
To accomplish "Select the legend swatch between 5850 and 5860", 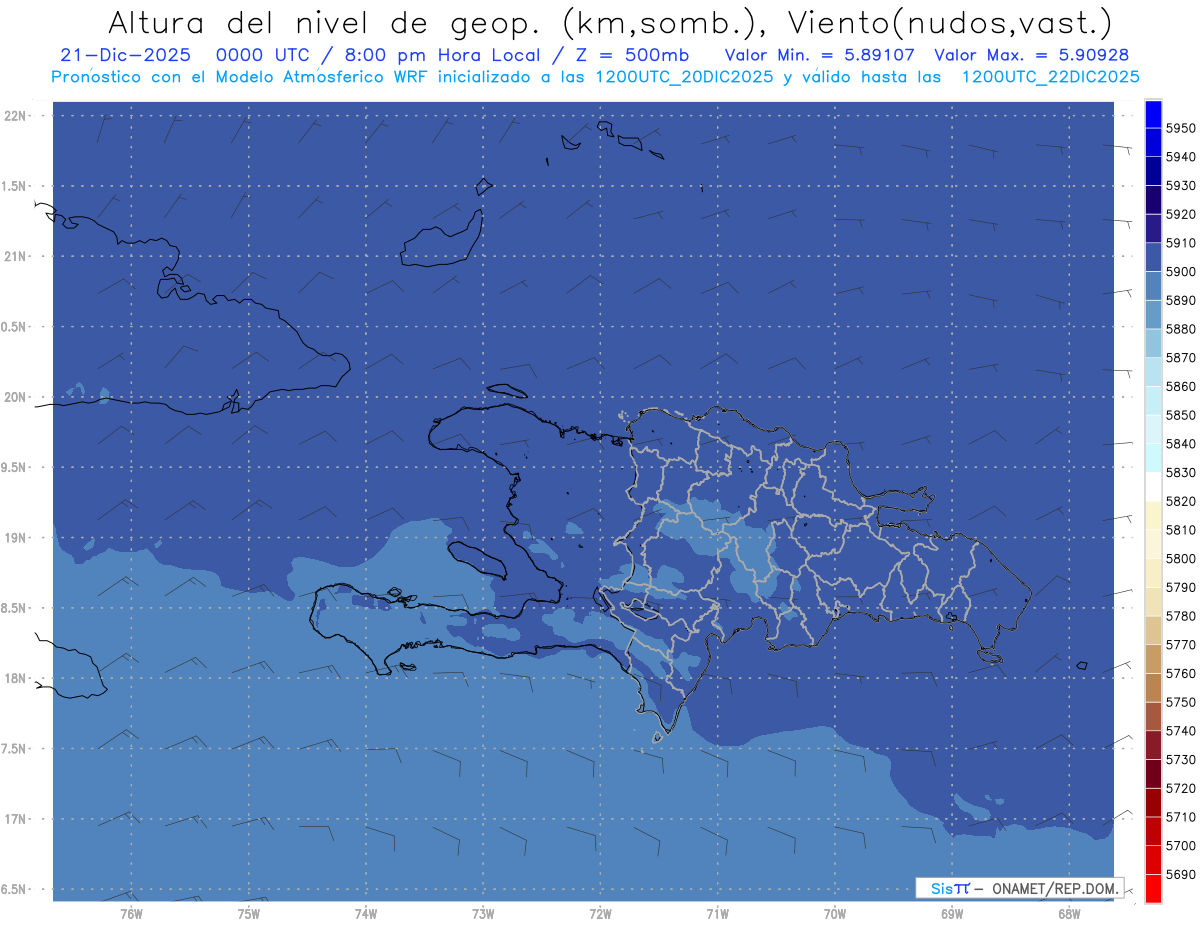I will click(1153, 401).
